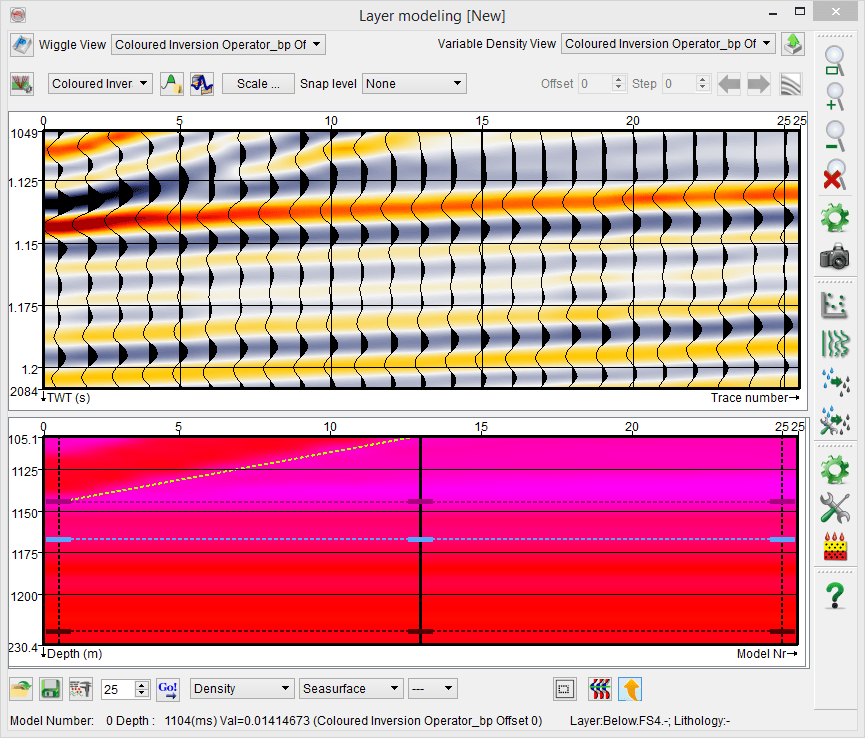The height and width of the screenshot is (738, 865).
Task: Open the Variable Density View dropdown
Action: click(x=667, y=44)
